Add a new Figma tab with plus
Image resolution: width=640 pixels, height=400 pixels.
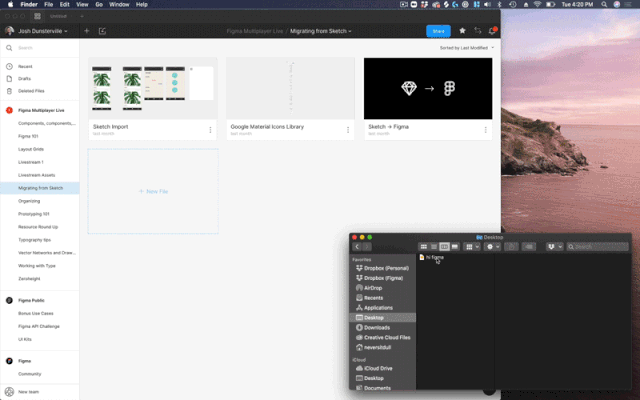[82, 16]
